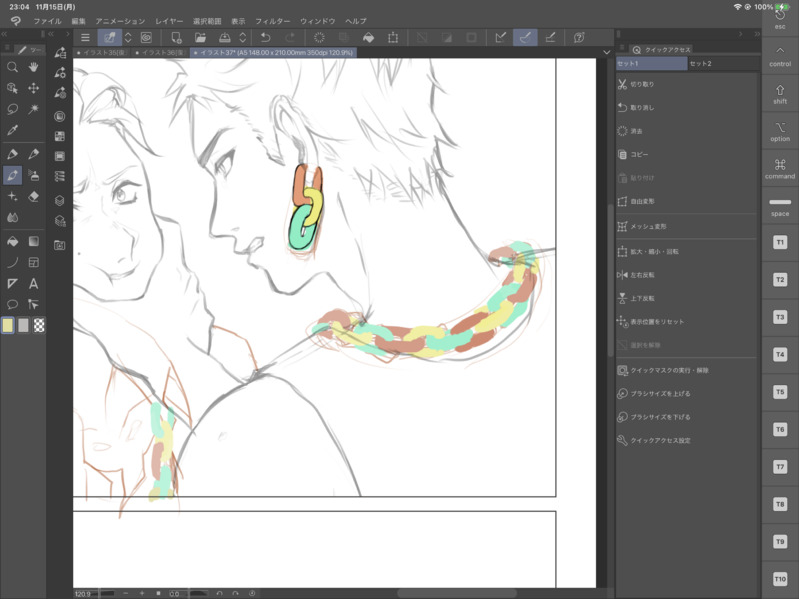Screen dimensions: 799x599
Task: Select the Fill bucket tool in toolbox
Action: [x=12, y=241]
